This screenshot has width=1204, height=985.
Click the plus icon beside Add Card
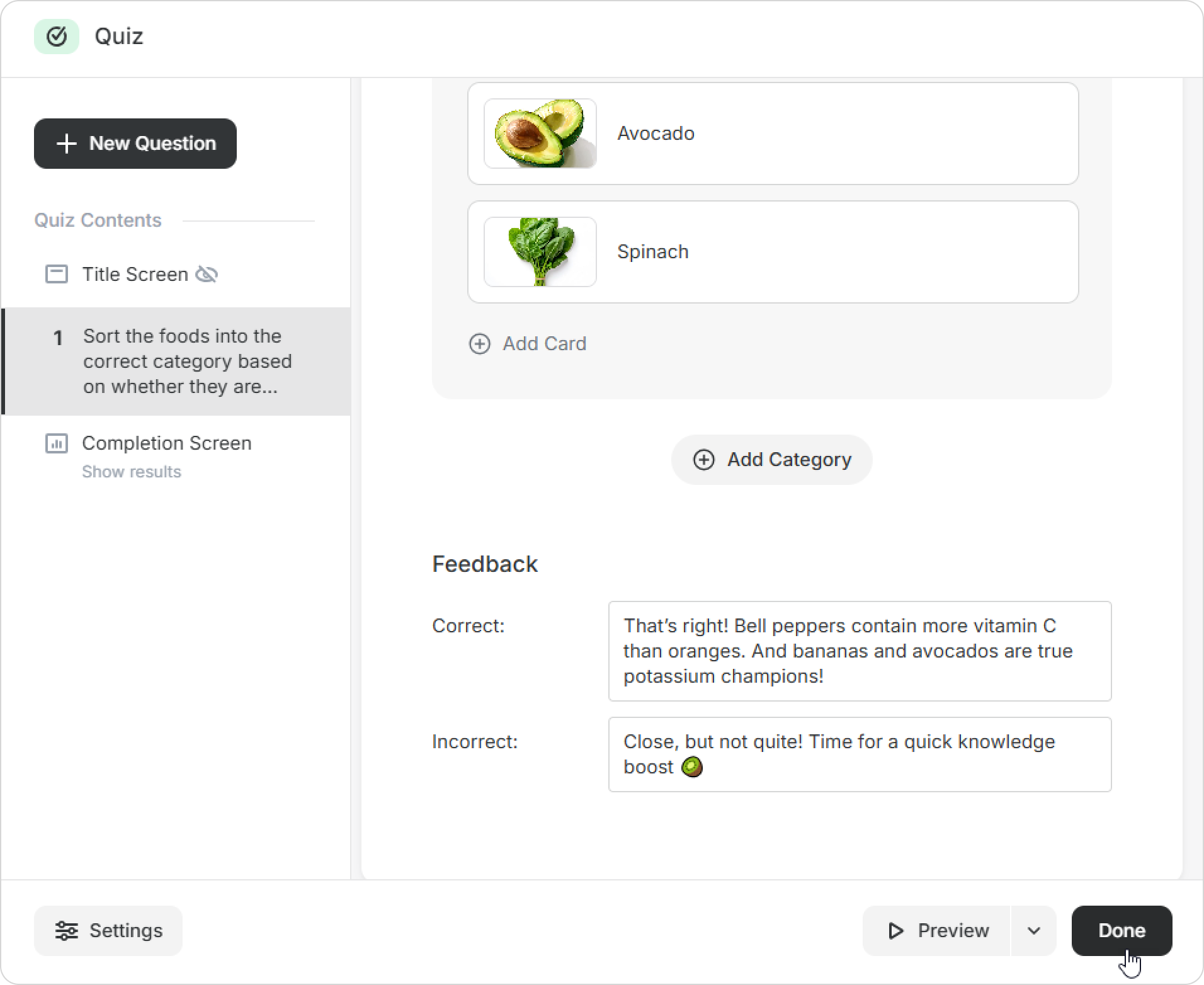[x=480, y=344]
